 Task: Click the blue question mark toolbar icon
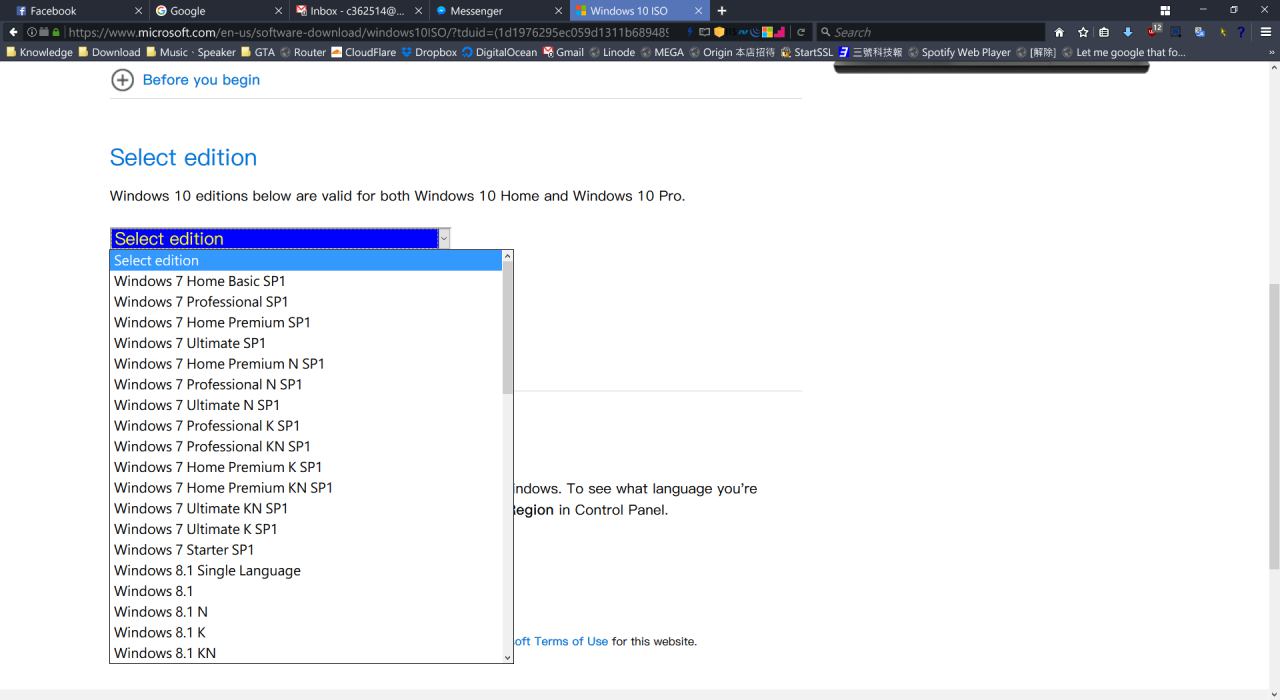point(1241,32)
